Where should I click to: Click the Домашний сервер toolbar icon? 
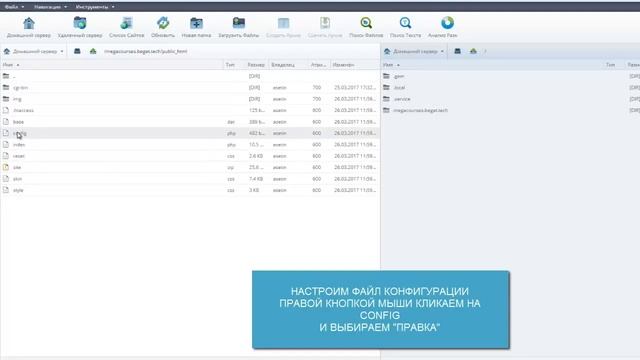29,27
